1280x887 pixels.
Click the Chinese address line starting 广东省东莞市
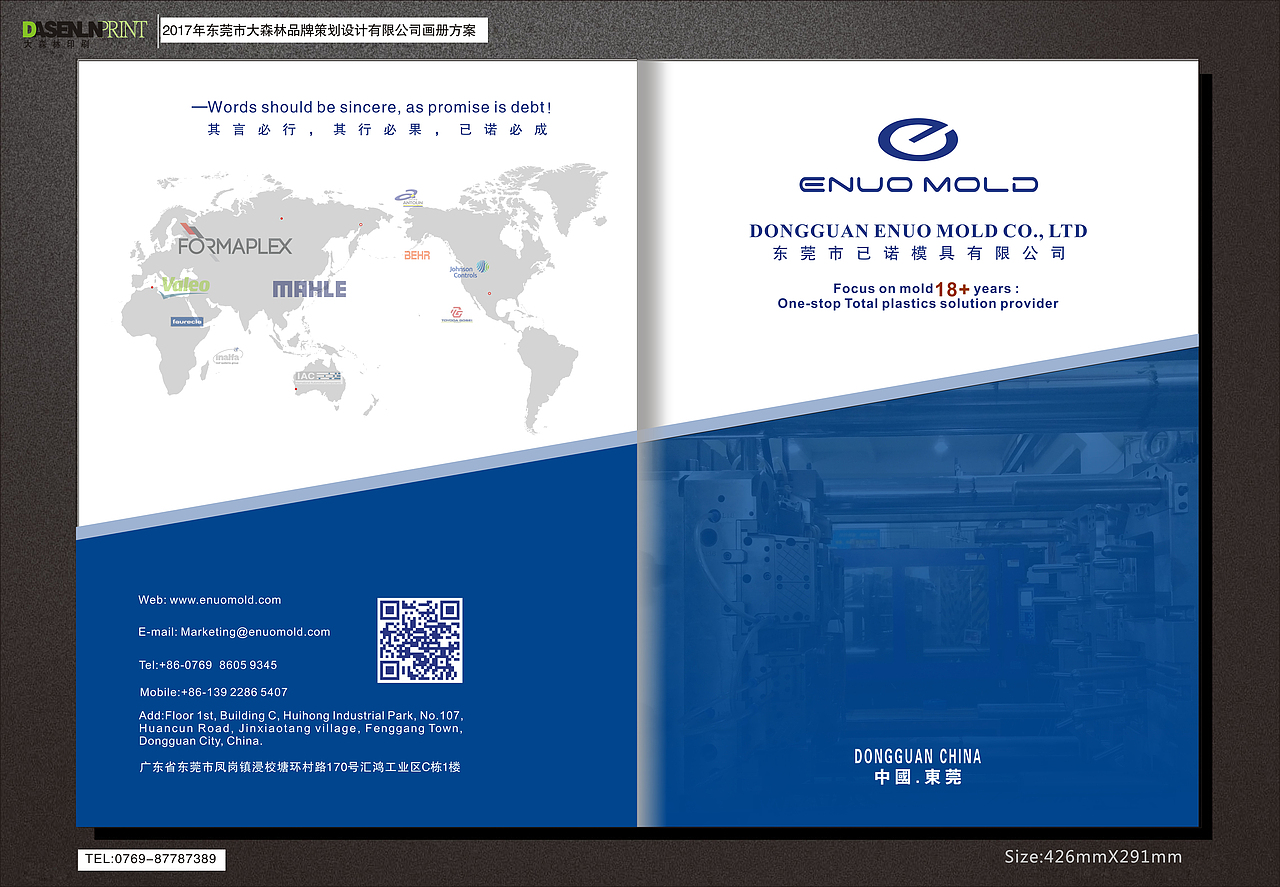tap(300, 767)
